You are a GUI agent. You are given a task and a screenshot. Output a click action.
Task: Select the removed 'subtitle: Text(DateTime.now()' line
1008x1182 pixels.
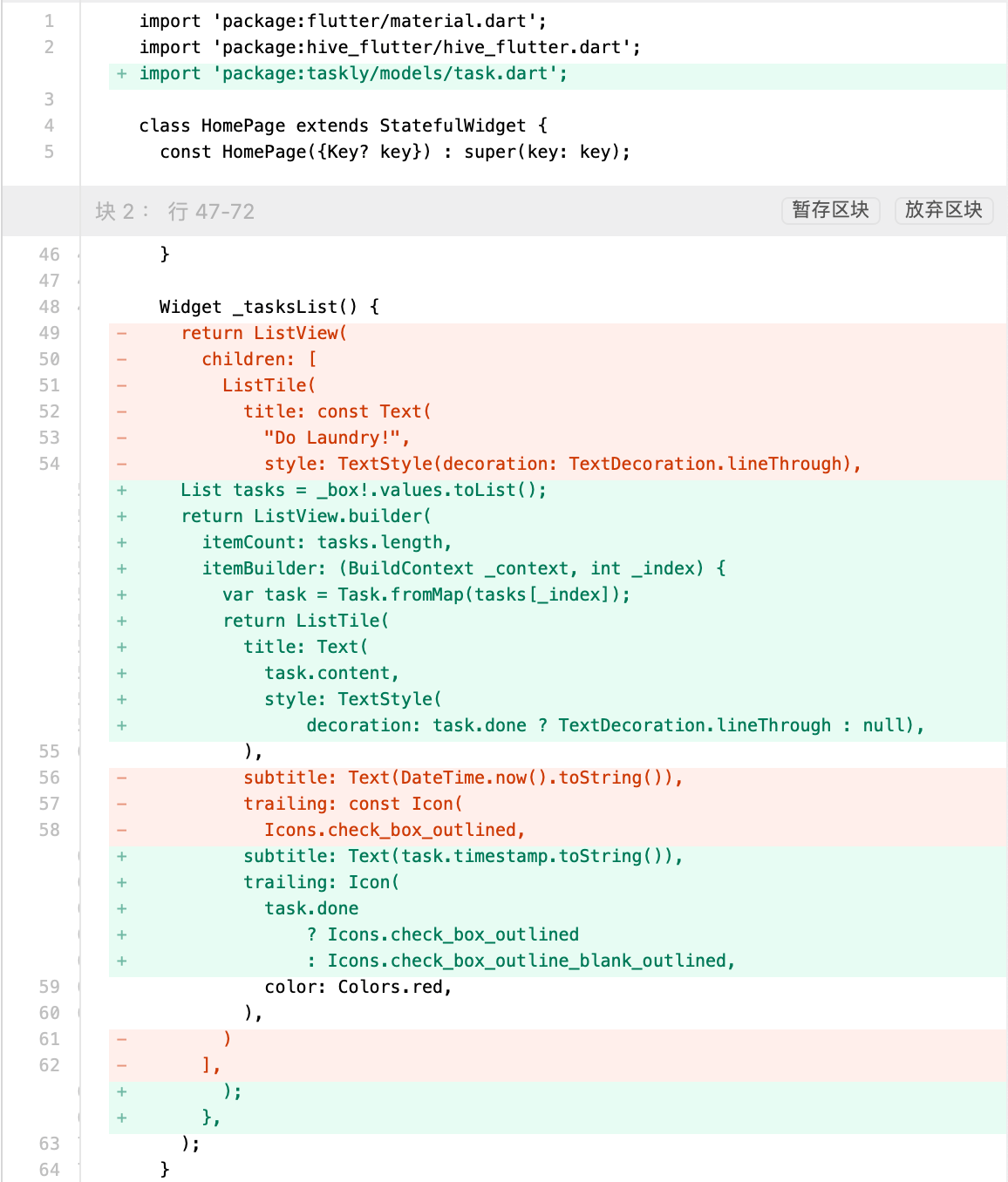tap(462, 778)
